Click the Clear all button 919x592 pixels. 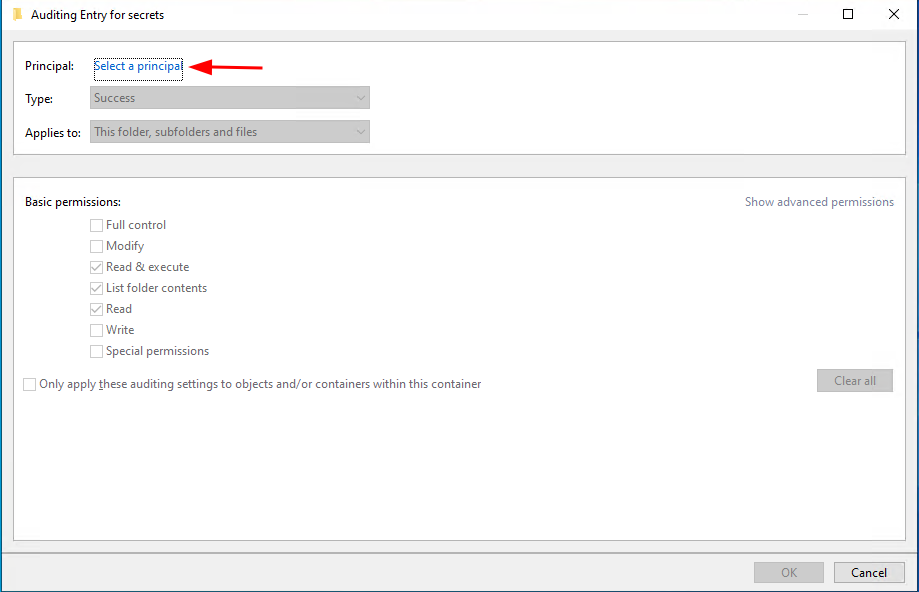(855, 381)
